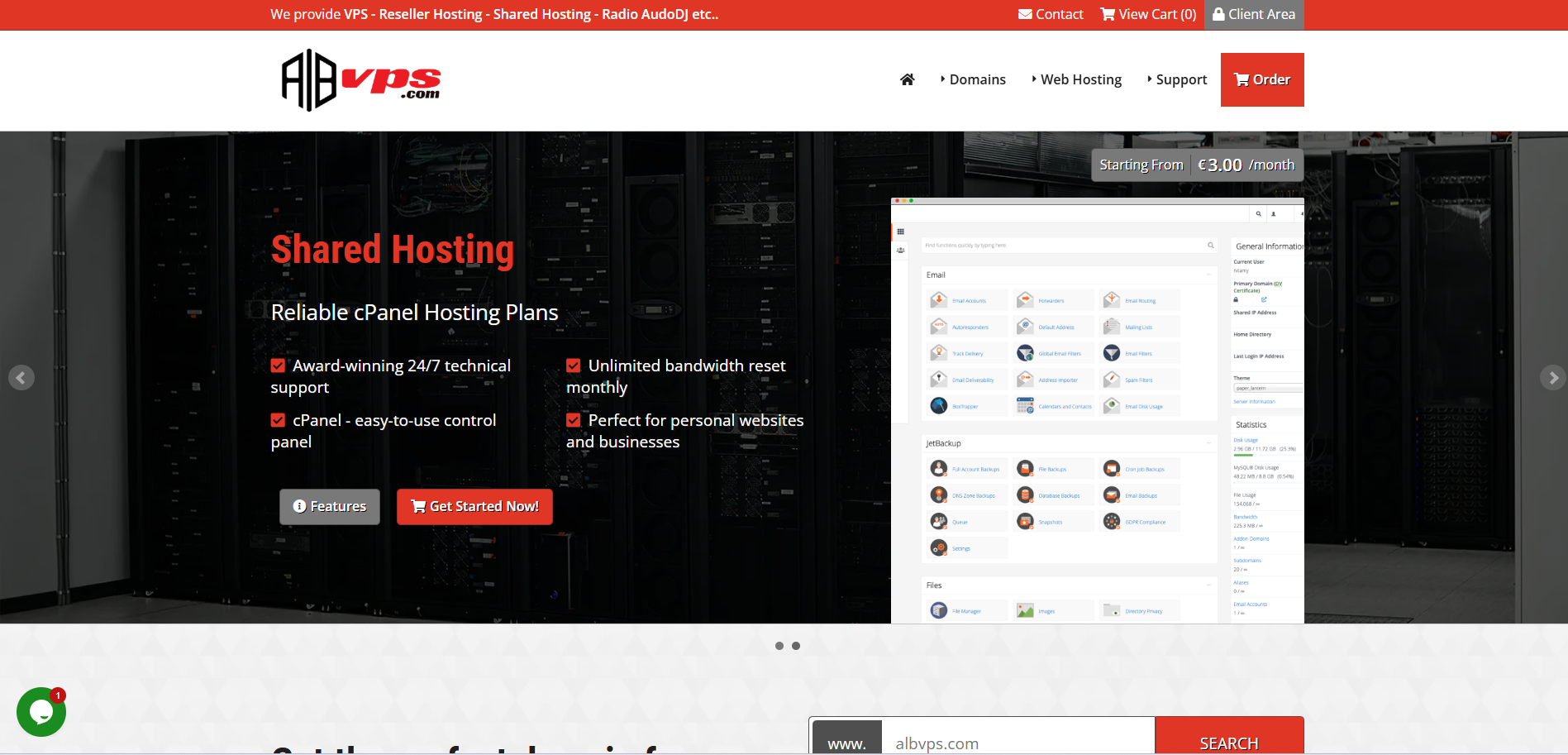Open the Client Area lock link
Image resolution: width=1568 pixels, height=755 pixels.
pos(1254,14)
